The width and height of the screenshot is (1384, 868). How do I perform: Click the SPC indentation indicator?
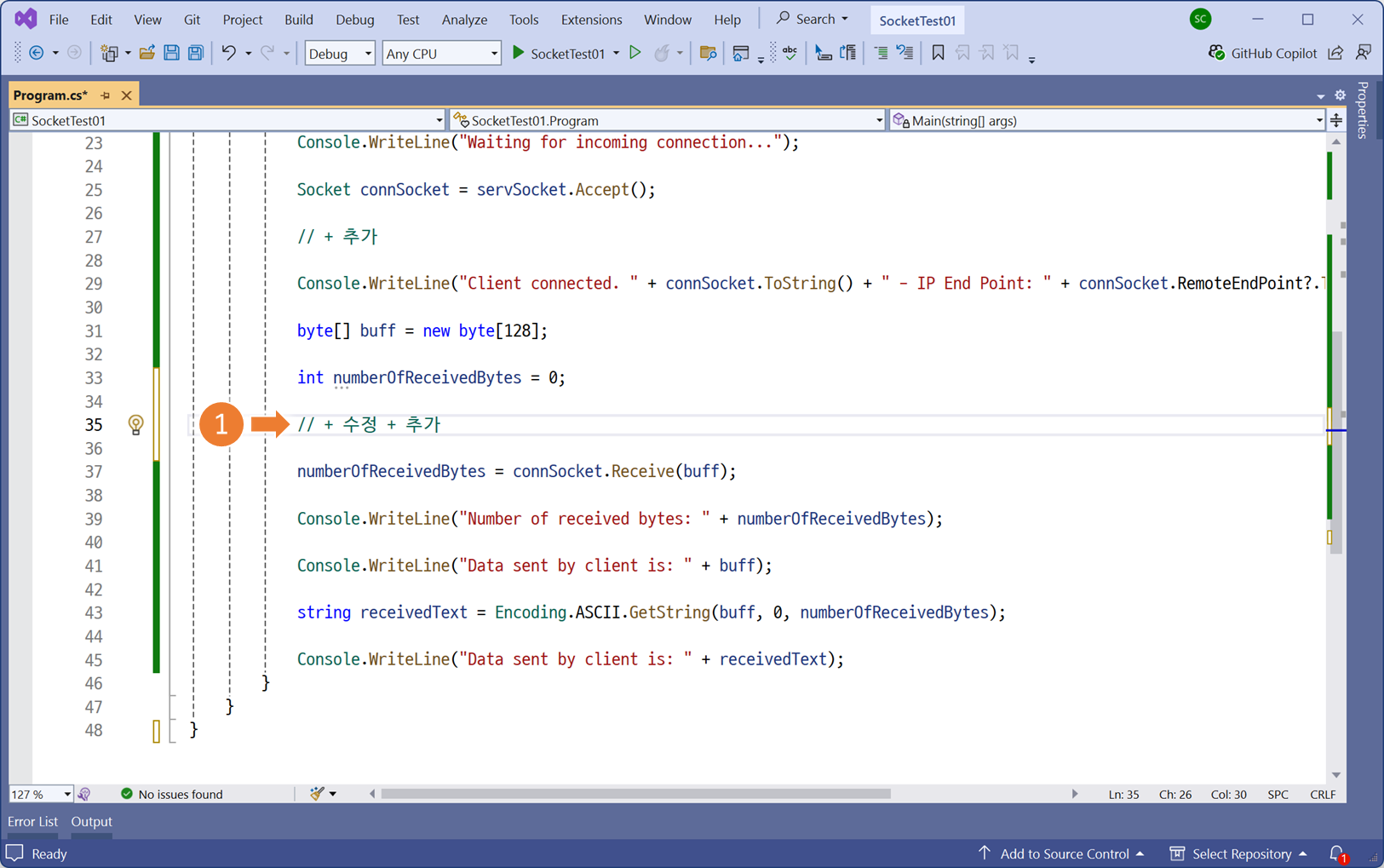[1278, 794]
